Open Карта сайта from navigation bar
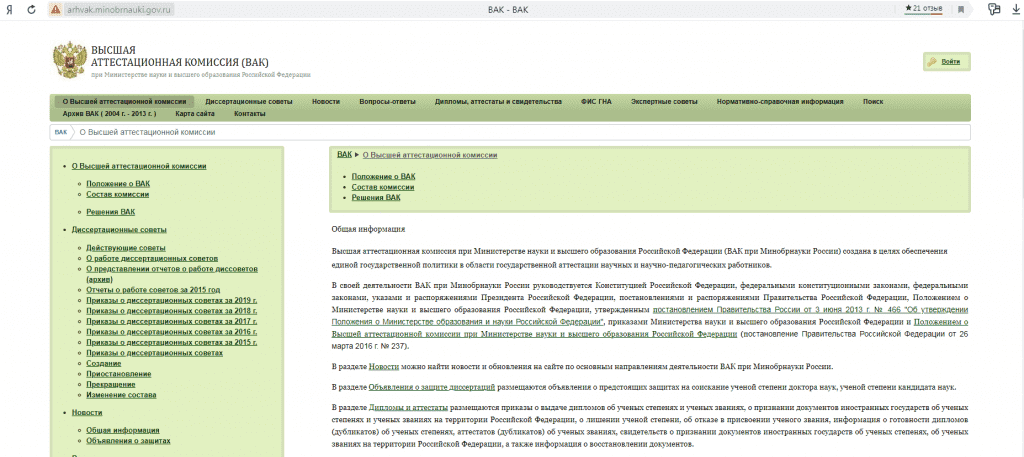This screenshot has width=1024, height=457. pos(195,114)
